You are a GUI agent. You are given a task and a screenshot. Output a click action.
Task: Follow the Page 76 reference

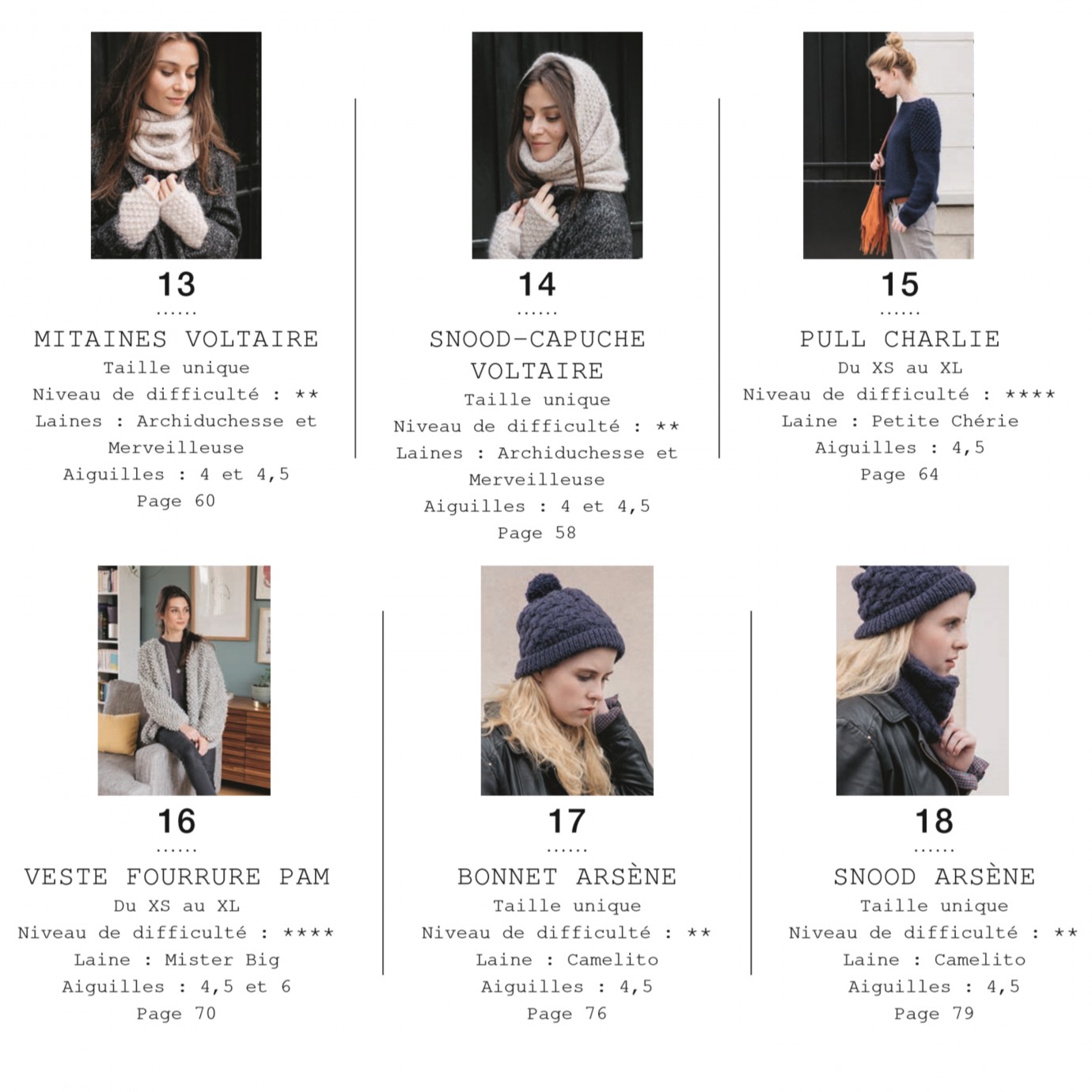[567, 1014]
